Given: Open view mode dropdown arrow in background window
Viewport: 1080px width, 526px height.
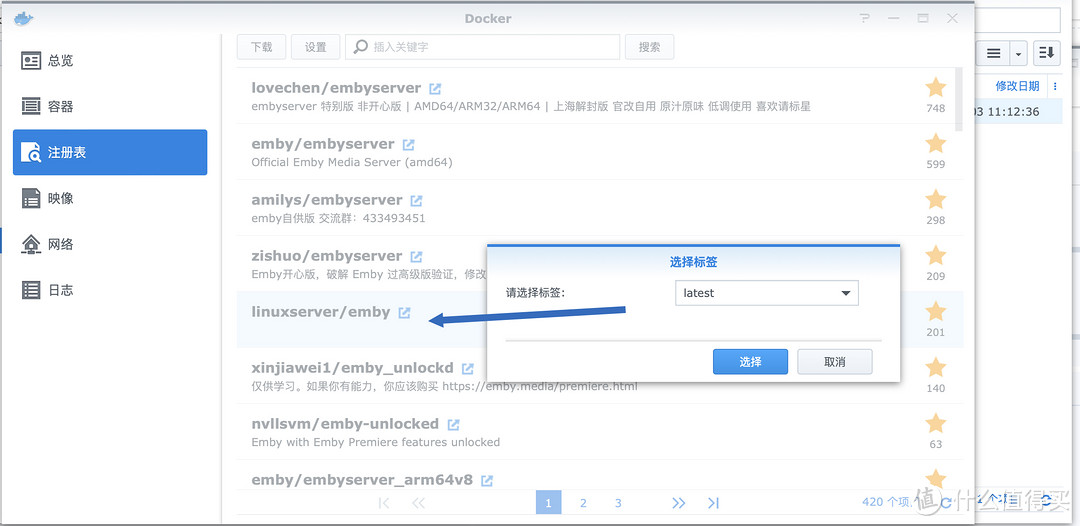Looking at the screenshot, I should tap(1018, 52).
